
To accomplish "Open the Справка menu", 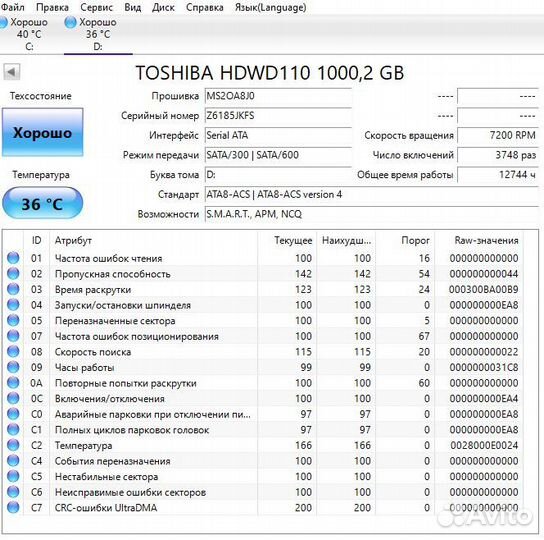I will [x=205, y=7].
